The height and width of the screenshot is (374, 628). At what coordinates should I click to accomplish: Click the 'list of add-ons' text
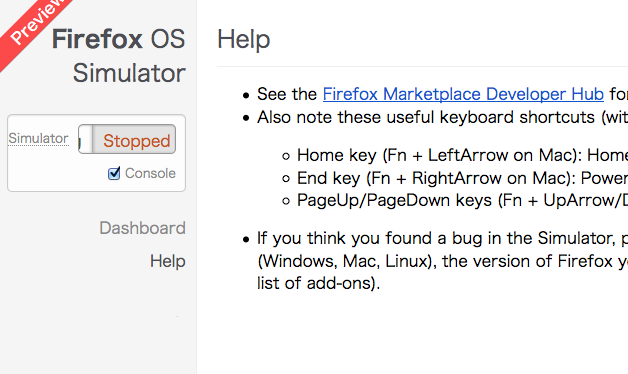[318, 284]
